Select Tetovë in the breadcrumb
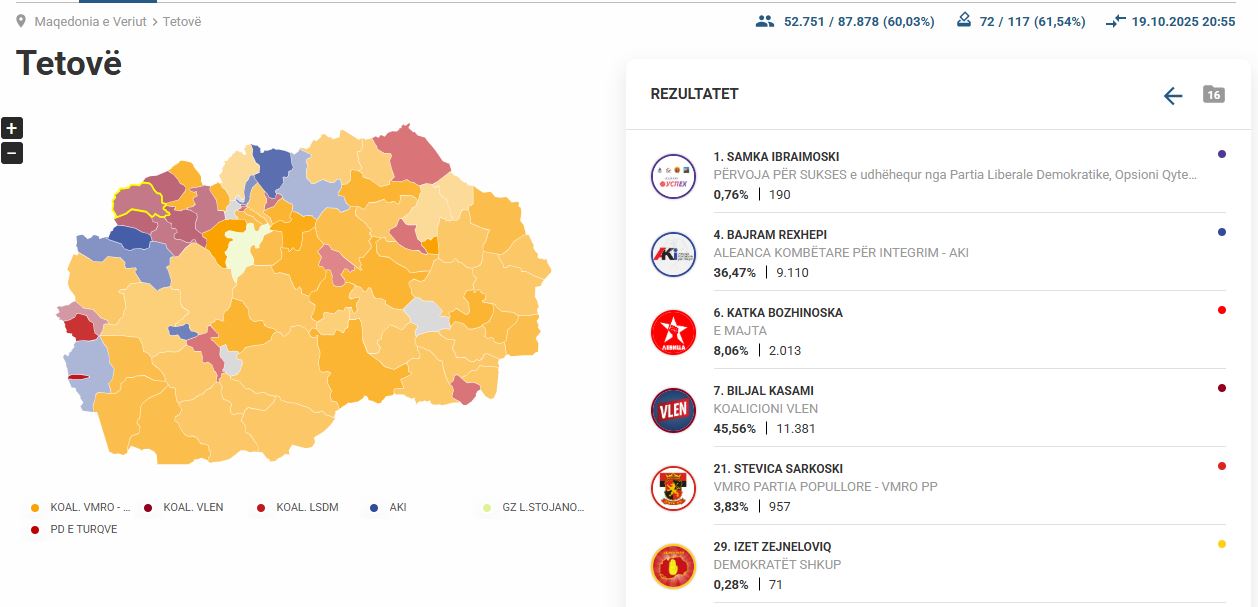This screenshot has width=1258, height=607. coord(182,21)
